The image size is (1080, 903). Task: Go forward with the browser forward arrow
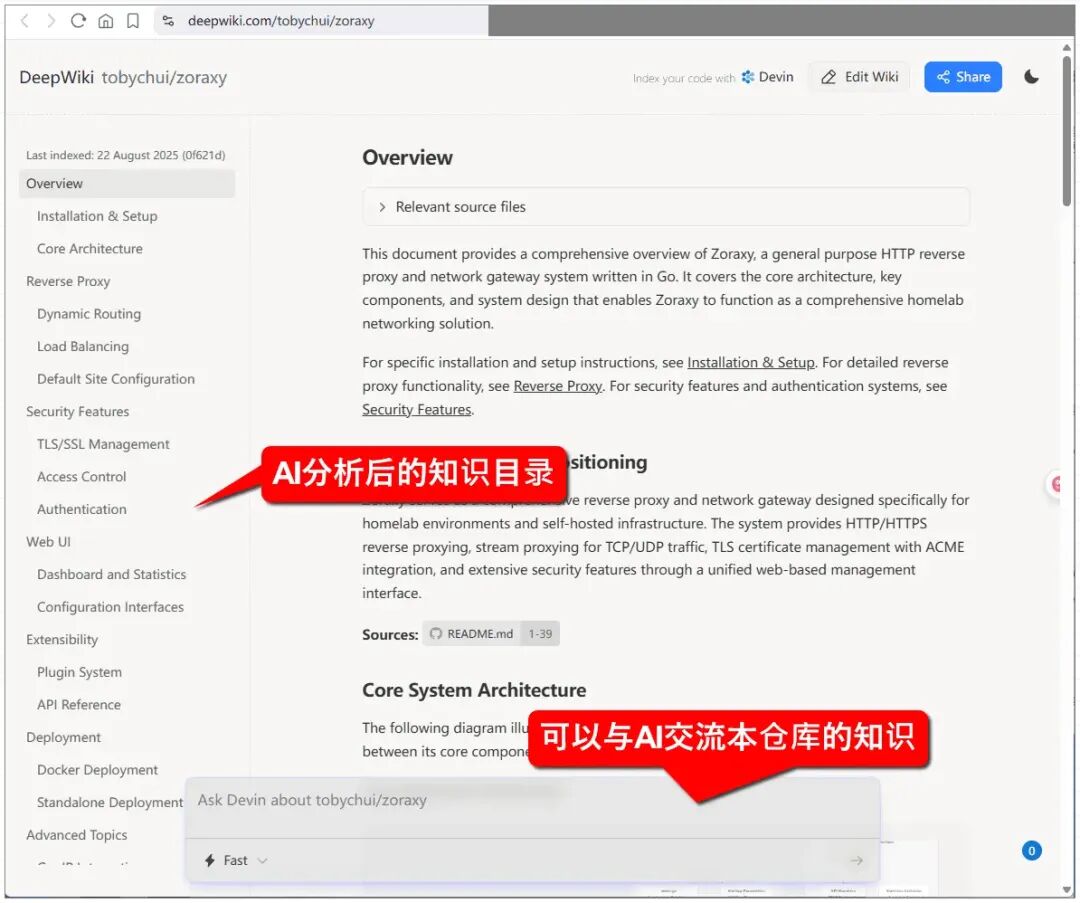(x=51, y=21)
